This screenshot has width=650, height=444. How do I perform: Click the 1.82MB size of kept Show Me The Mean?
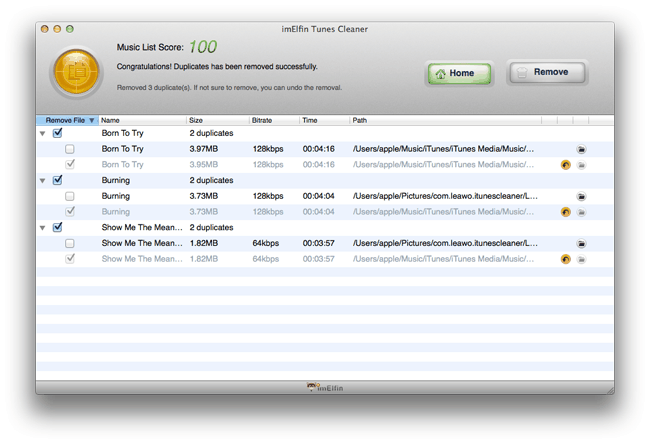pos(204,243)
